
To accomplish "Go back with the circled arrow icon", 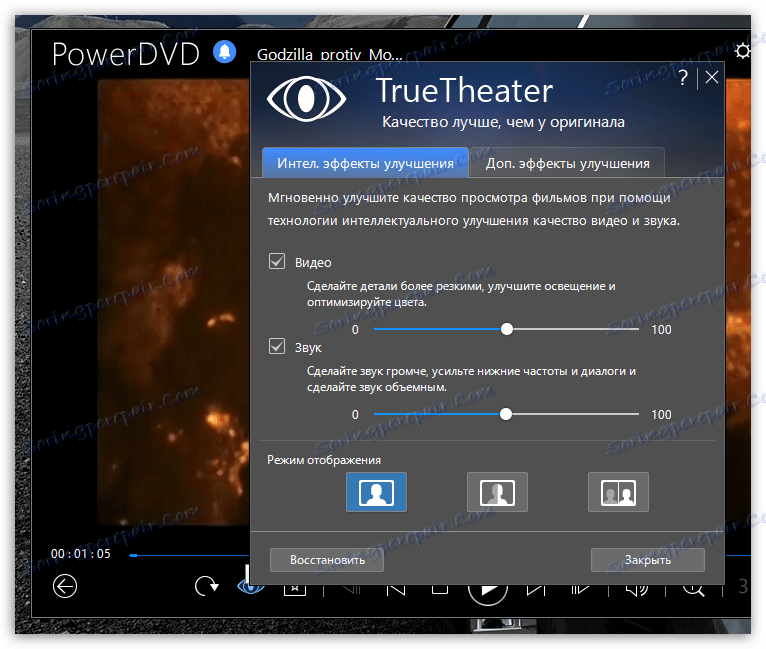I will click(x=64, y=586).
